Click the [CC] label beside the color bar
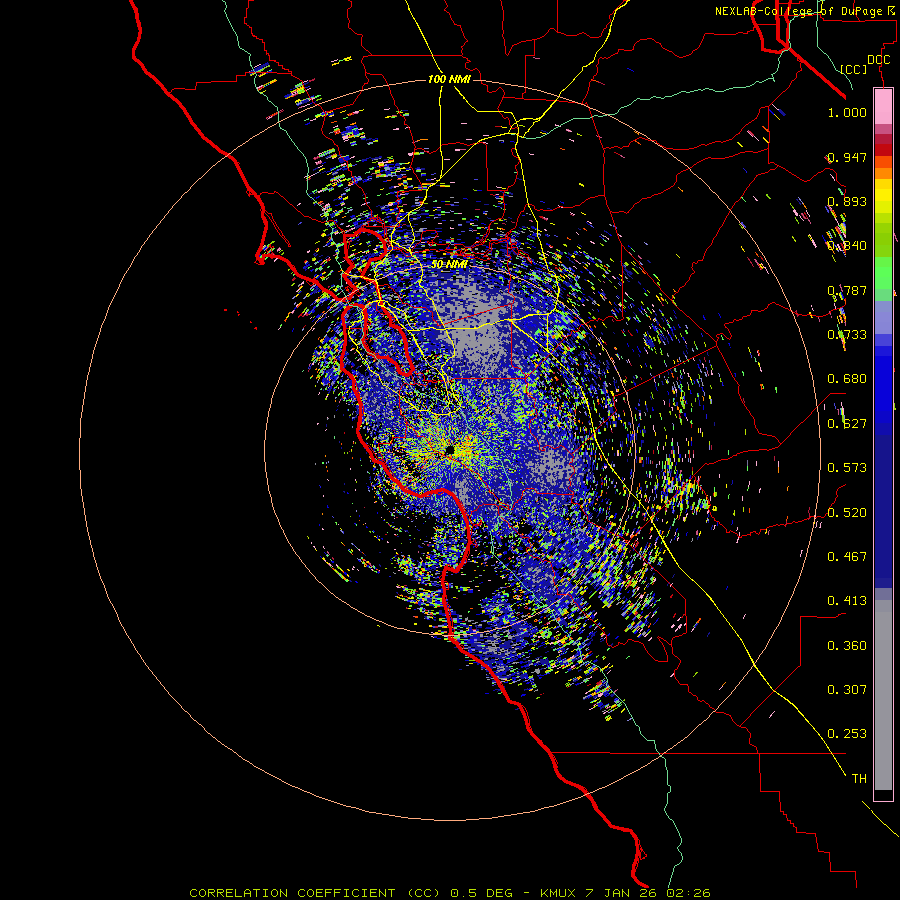900x900 pixels. click(854, 69)
